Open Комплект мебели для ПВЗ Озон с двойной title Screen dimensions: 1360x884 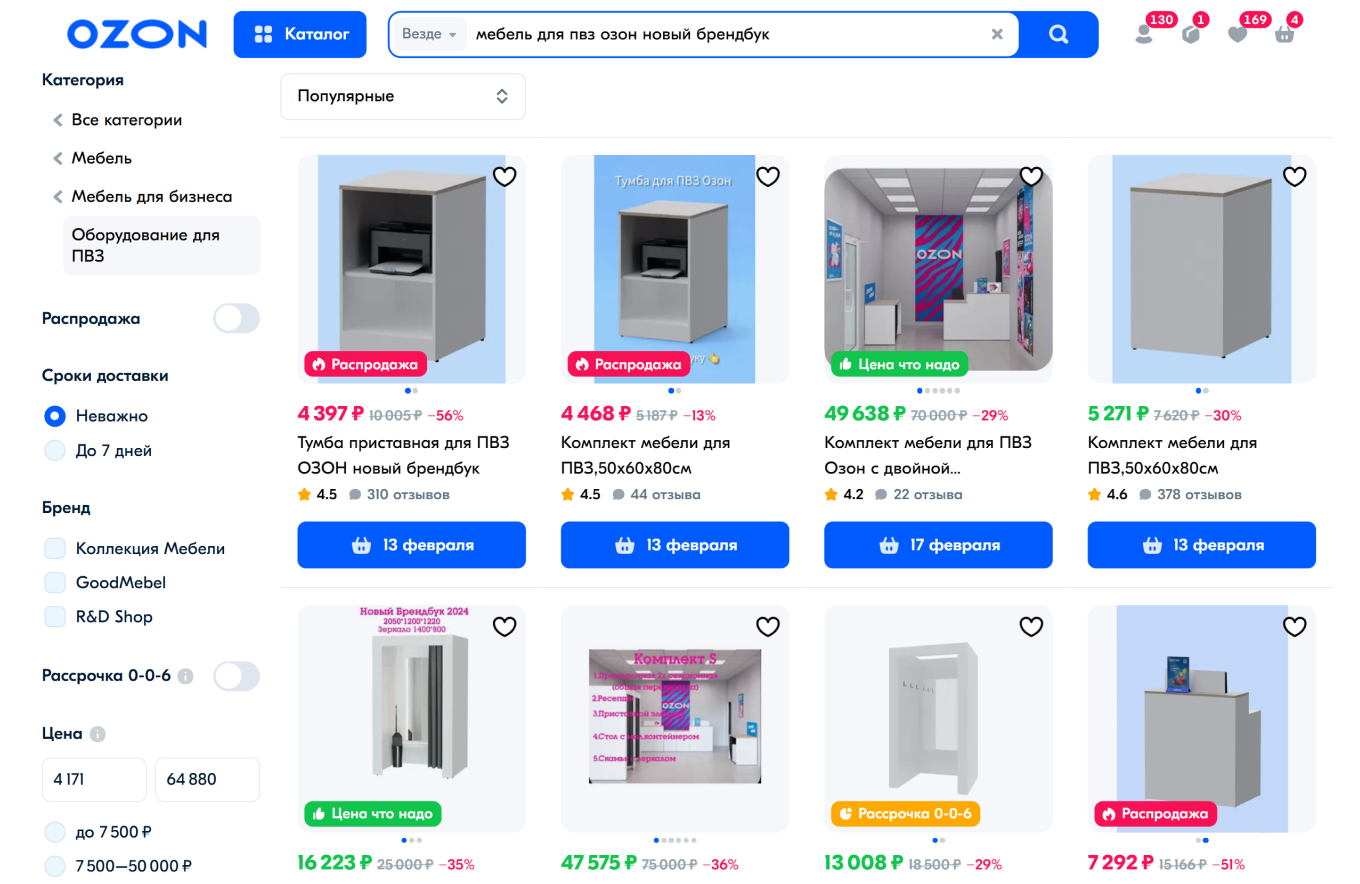tap(928, 455)
